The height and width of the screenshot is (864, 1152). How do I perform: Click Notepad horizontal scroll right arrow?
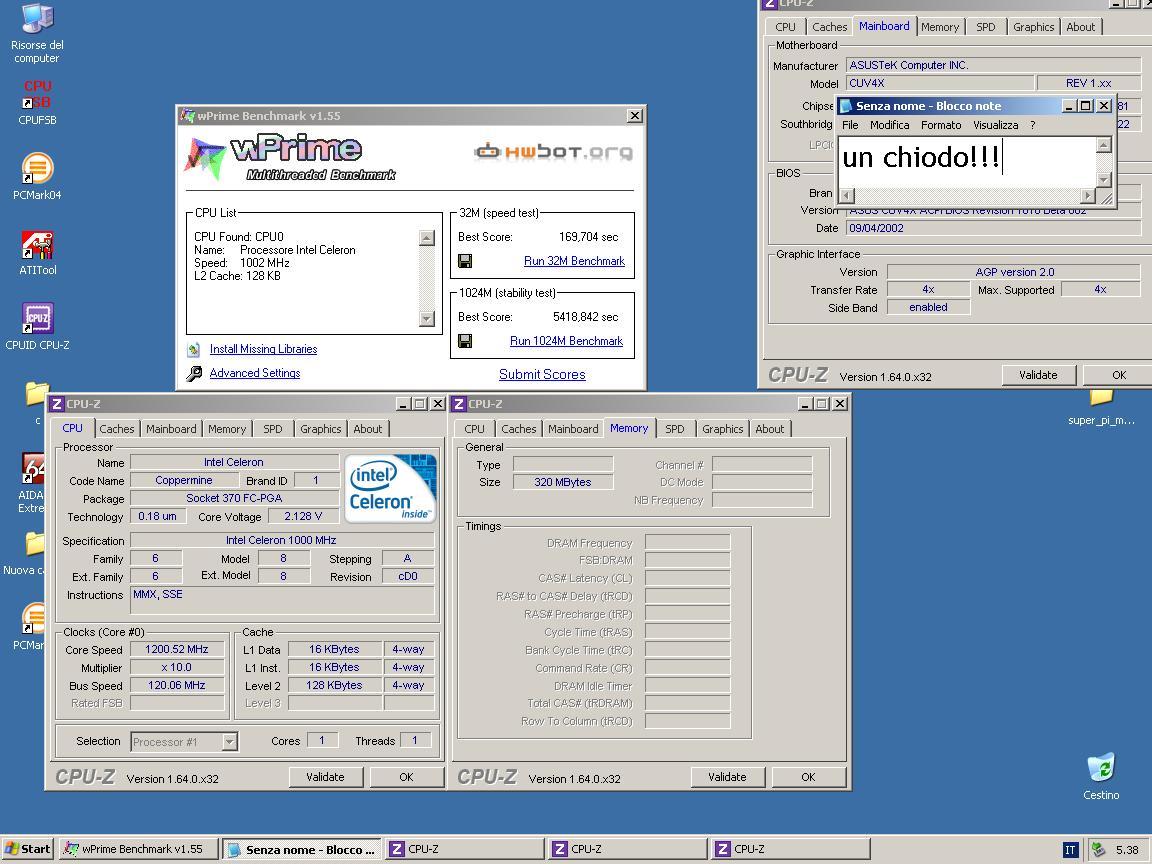(1087, 195)
